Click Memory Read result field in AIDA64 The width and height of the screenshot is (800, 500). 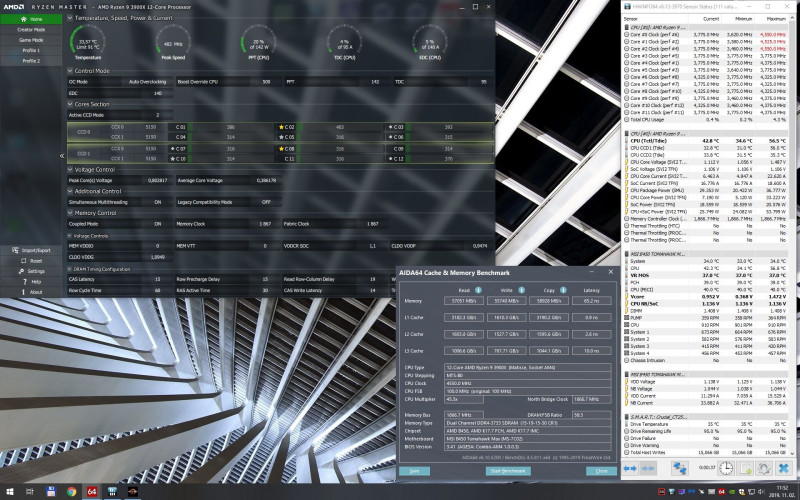(464, 301)
